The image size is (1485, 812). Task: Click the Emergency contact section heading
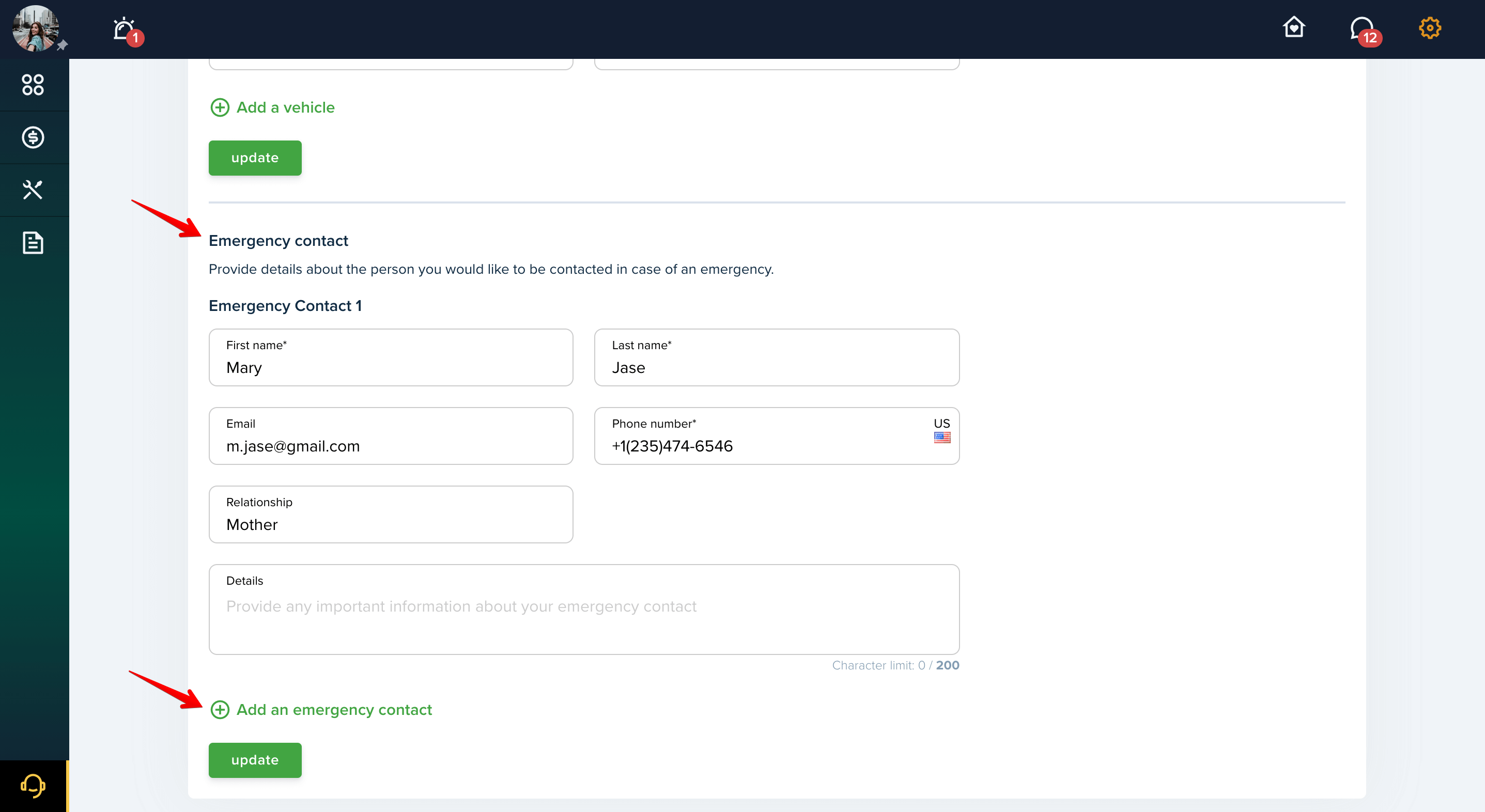coord(279,241)
